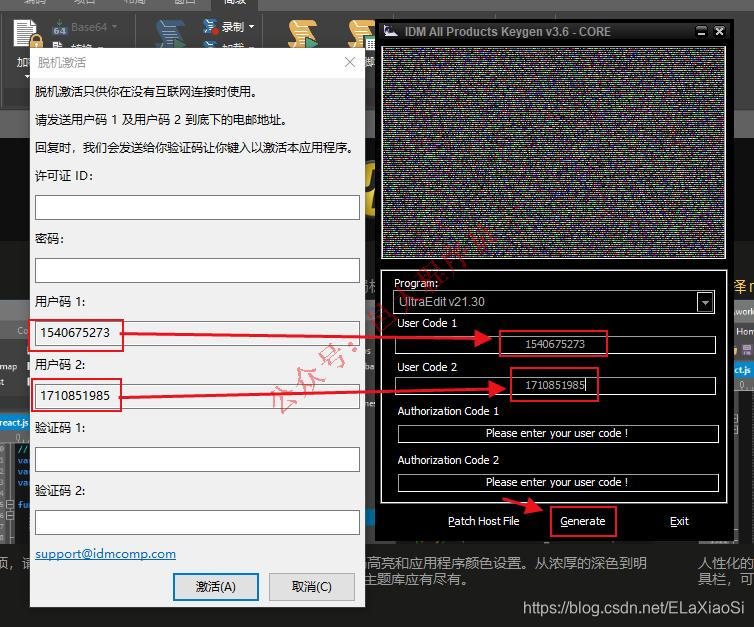
Task: Select the Authorization Code 2 output field
Action: point(558,483)
